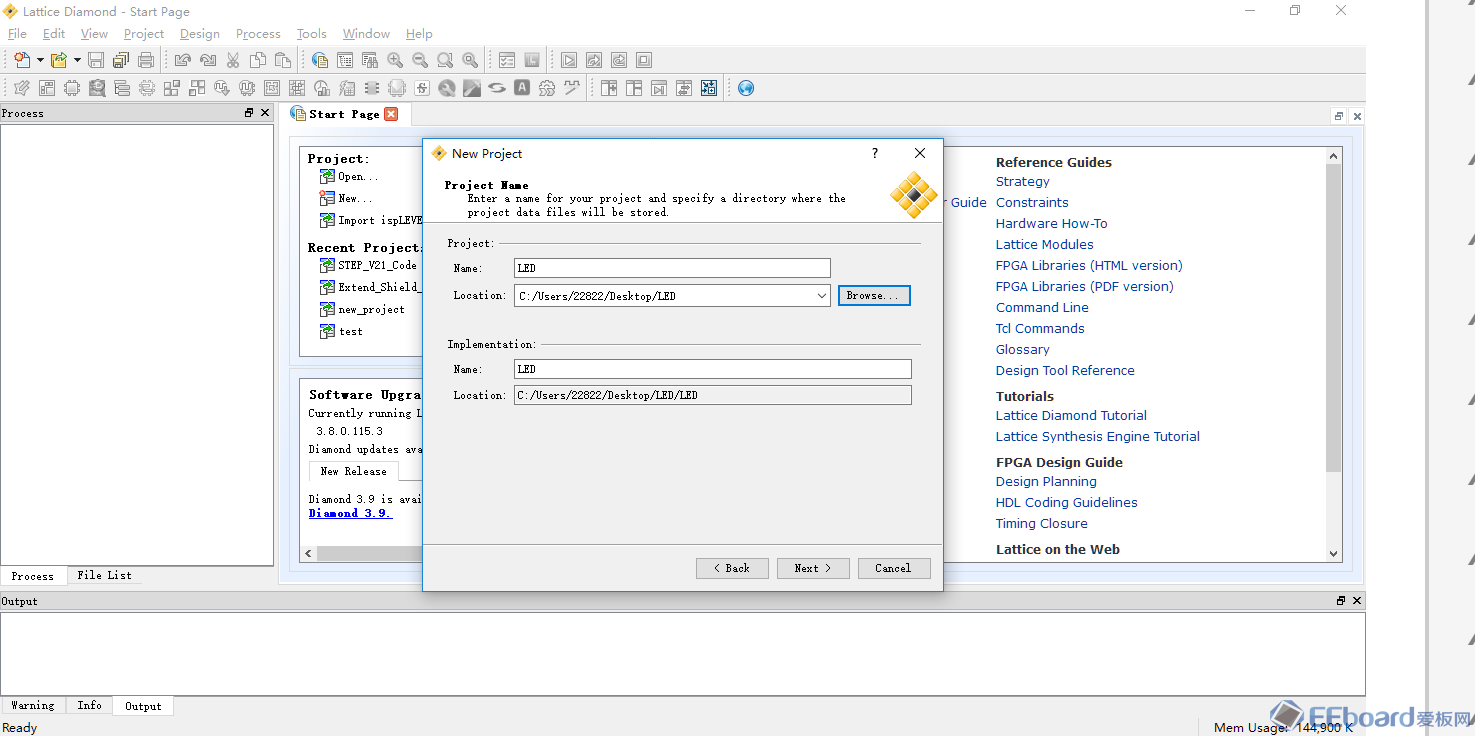1475x736 pixels.
Task: Open the Design menu
Action: point(200,34)
